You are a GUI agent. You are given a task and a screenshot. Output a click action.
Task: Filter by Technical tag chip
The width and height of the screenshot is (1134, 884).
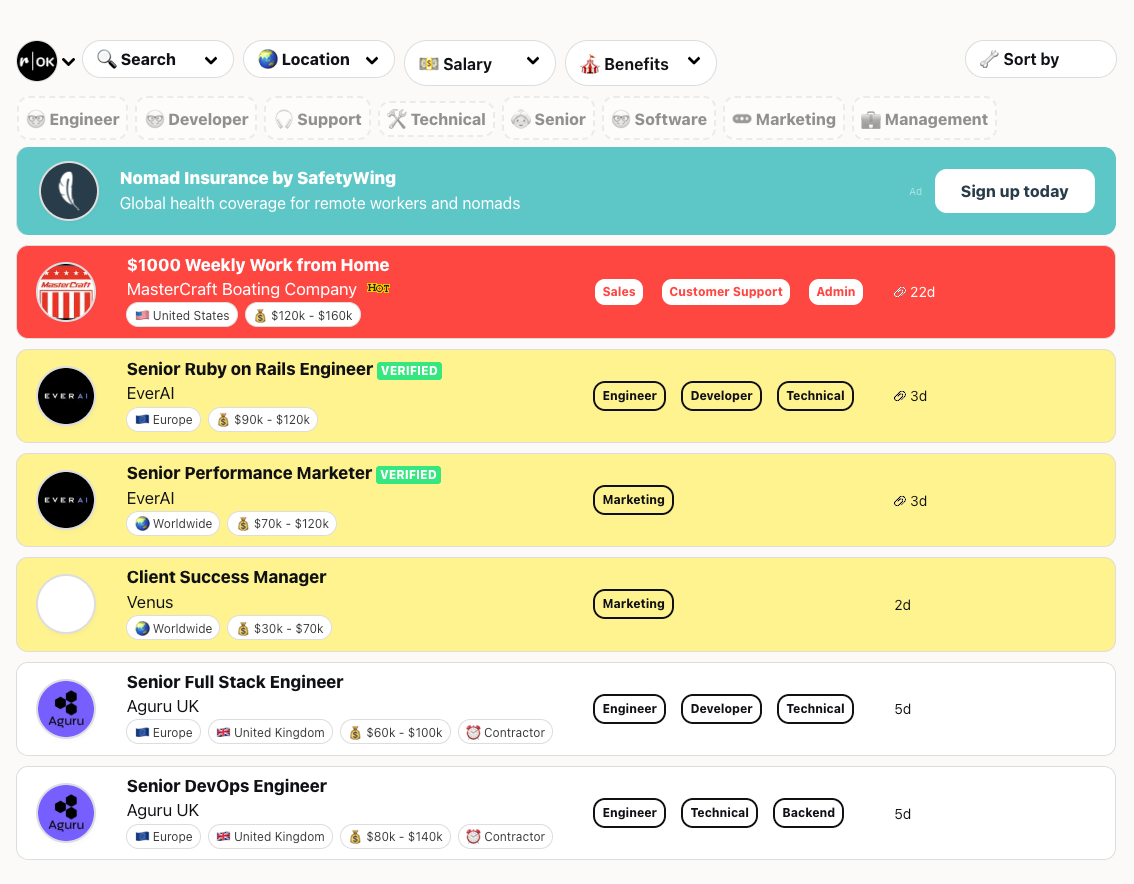(437, 119)
